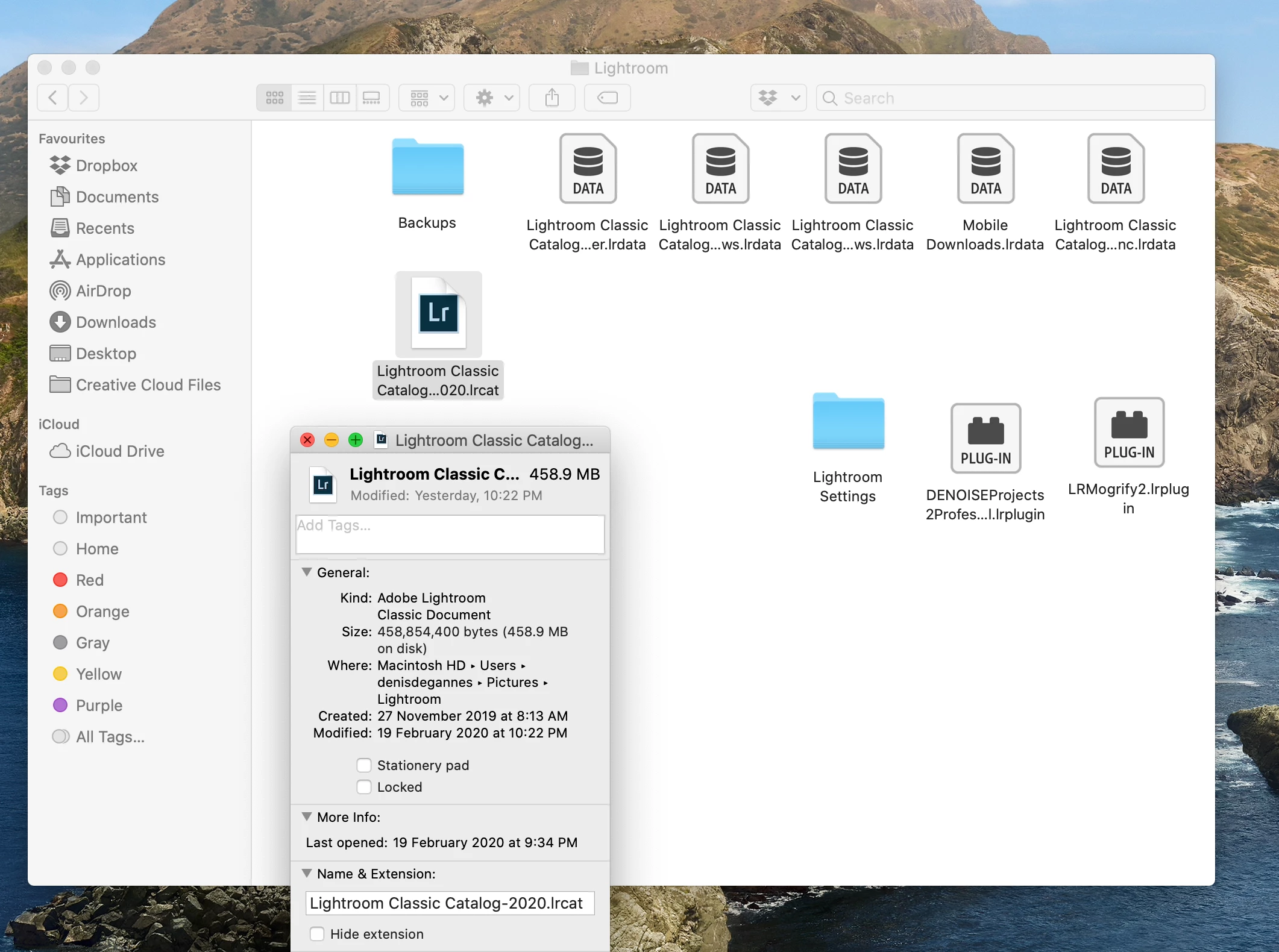Click the Add Tags field
1279x952 pixels.
tap(450, 534)
